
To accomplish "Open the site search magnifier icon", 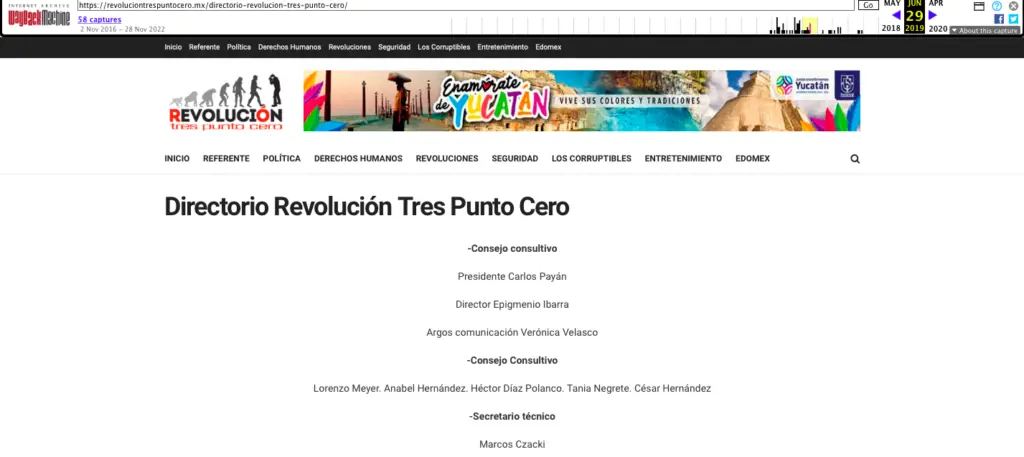I will [x=855, y=159].
